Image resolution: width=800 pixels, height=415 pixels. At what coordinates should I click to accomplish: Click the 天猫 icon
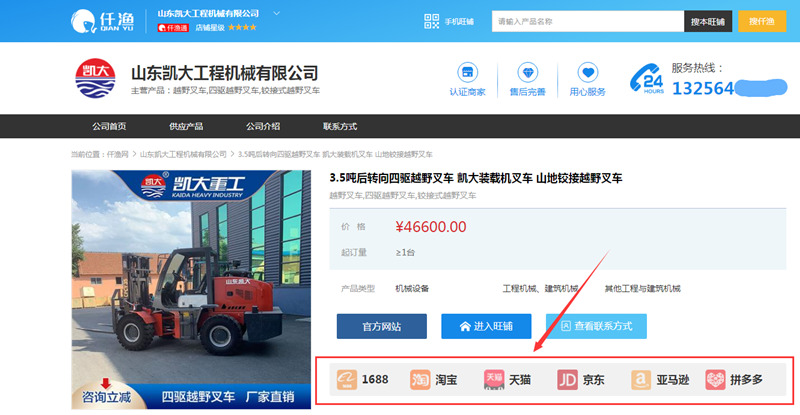tap(494, 380)
